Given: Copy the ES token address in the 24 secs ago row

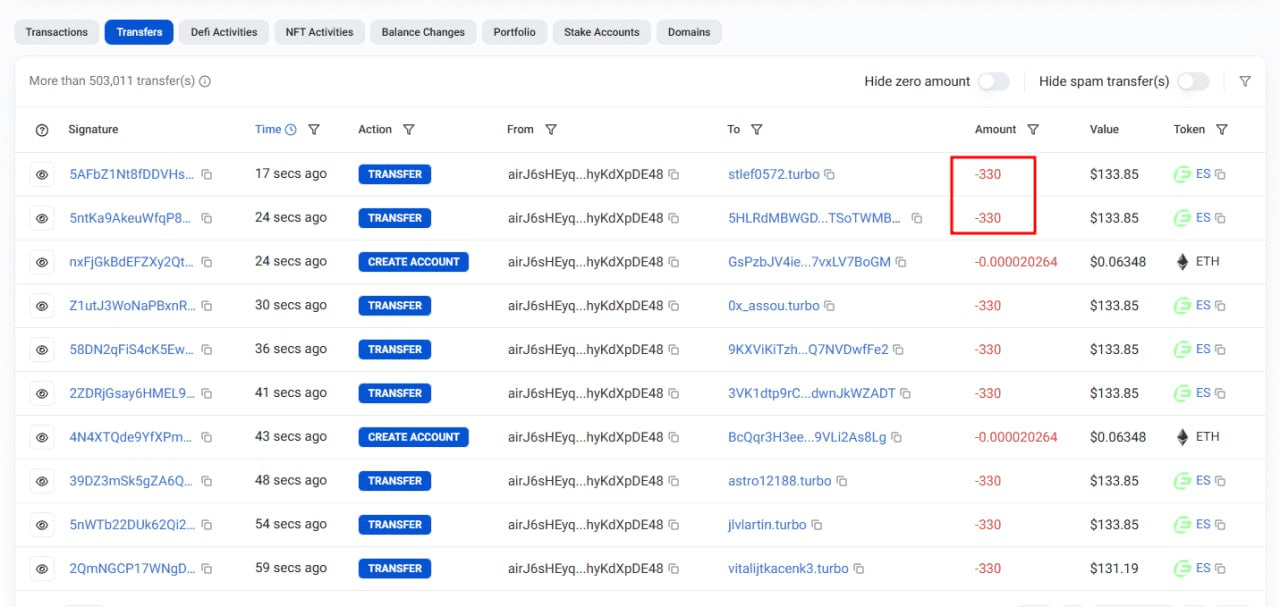Looking at the screenshot, I should pos(1220,218).
